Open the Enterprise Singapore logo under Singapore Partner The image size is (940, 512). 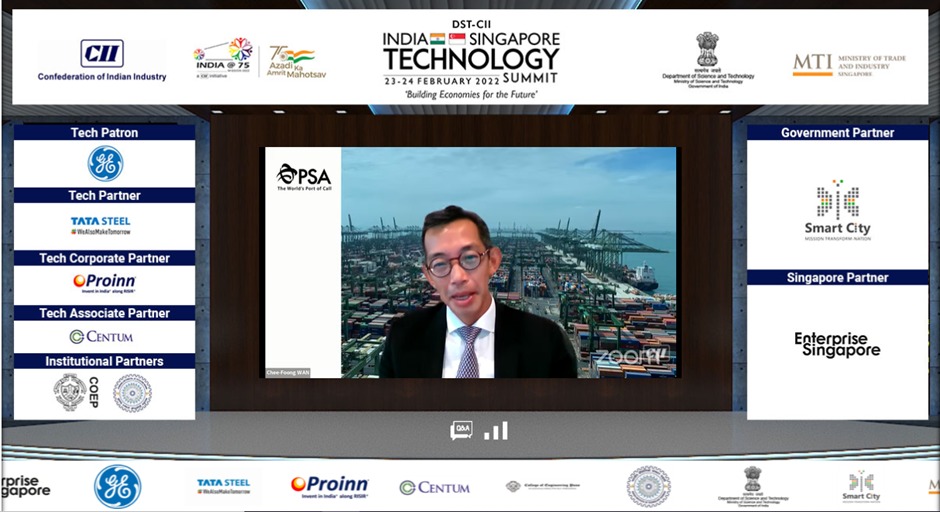(x=837, y=345)
